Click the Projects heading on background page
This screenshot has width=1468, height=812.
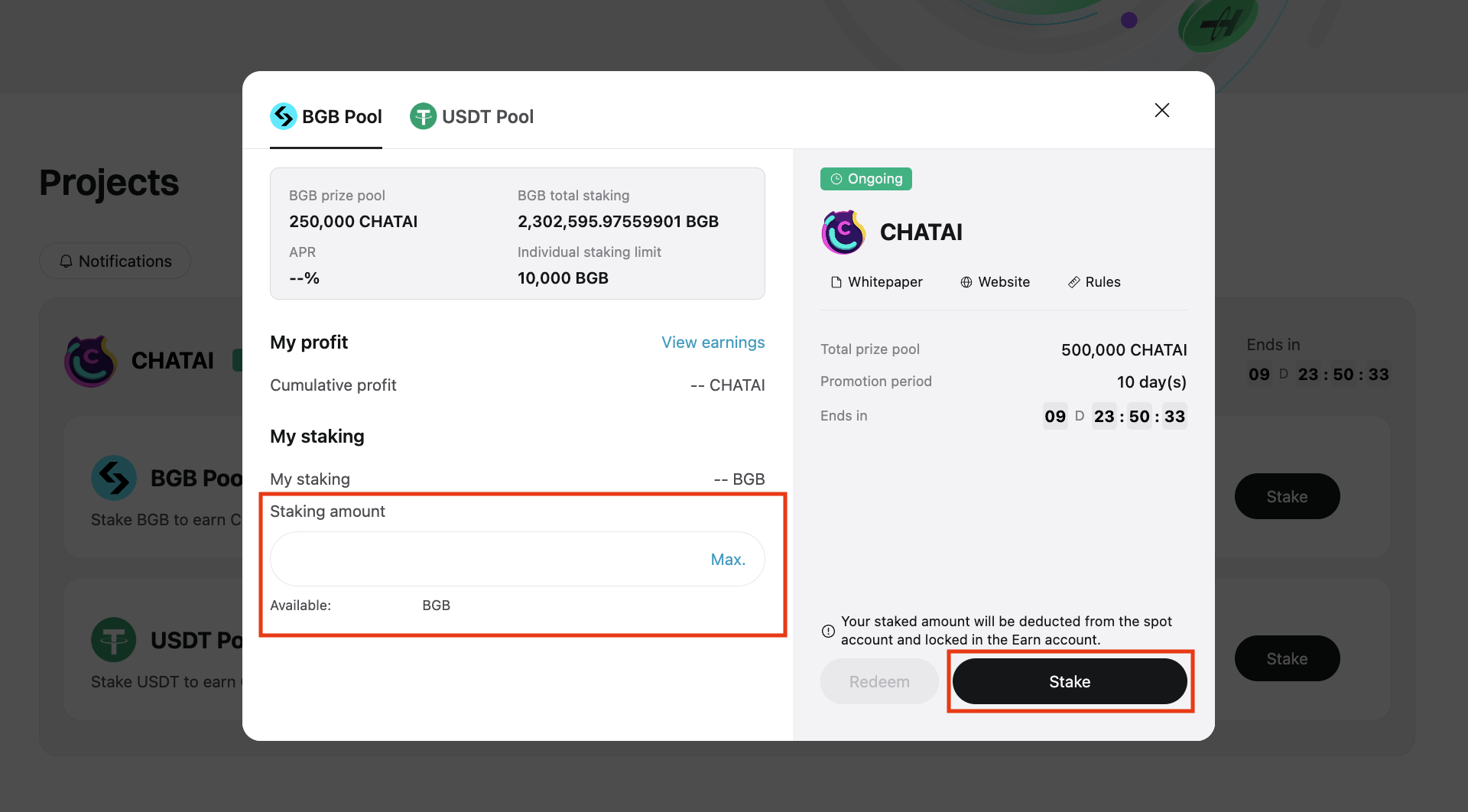pyautogui.click(x=109, y=183)
